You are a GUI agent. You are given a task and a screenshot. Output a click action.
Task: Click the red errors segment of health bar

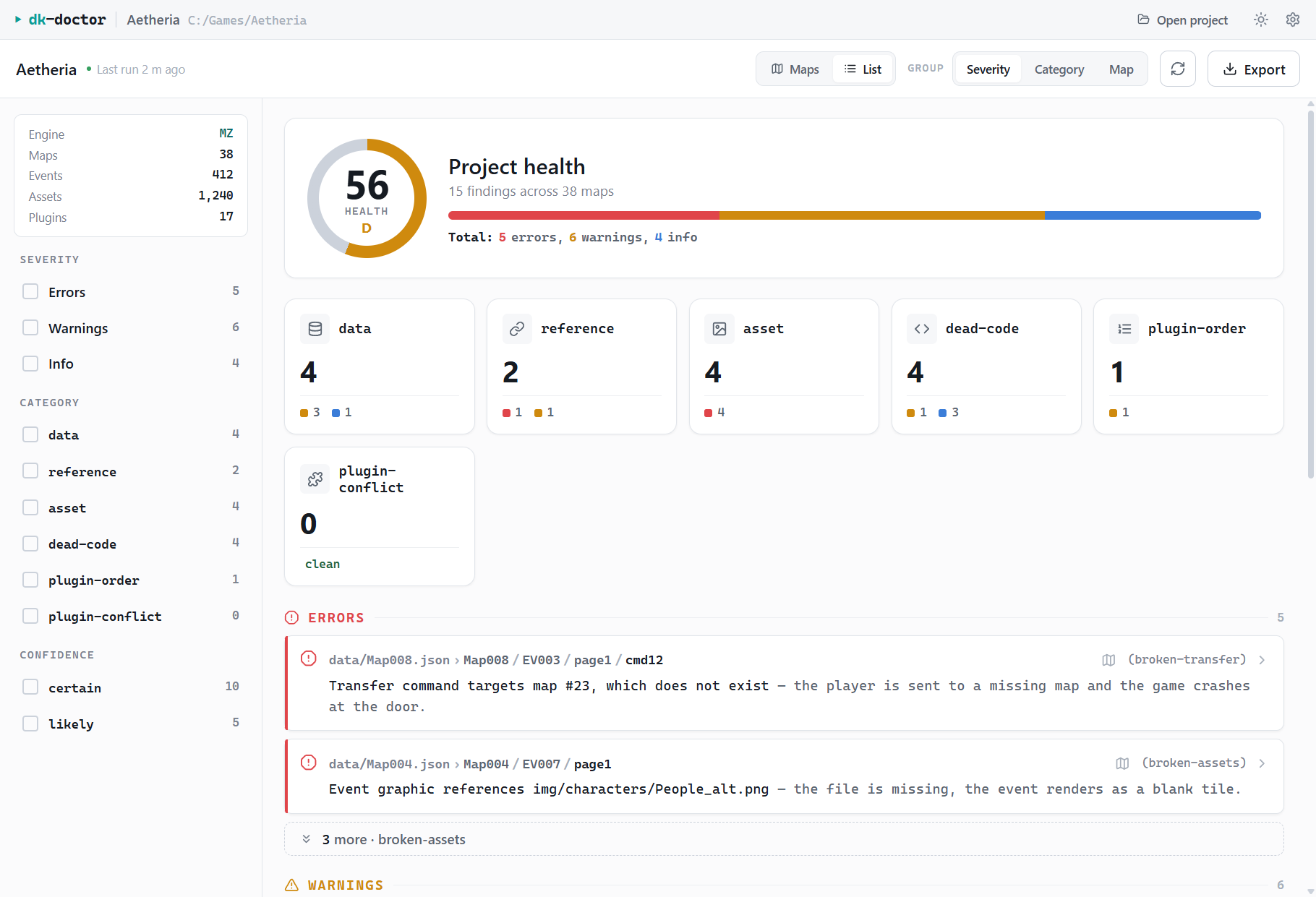[x=584, y=215]
